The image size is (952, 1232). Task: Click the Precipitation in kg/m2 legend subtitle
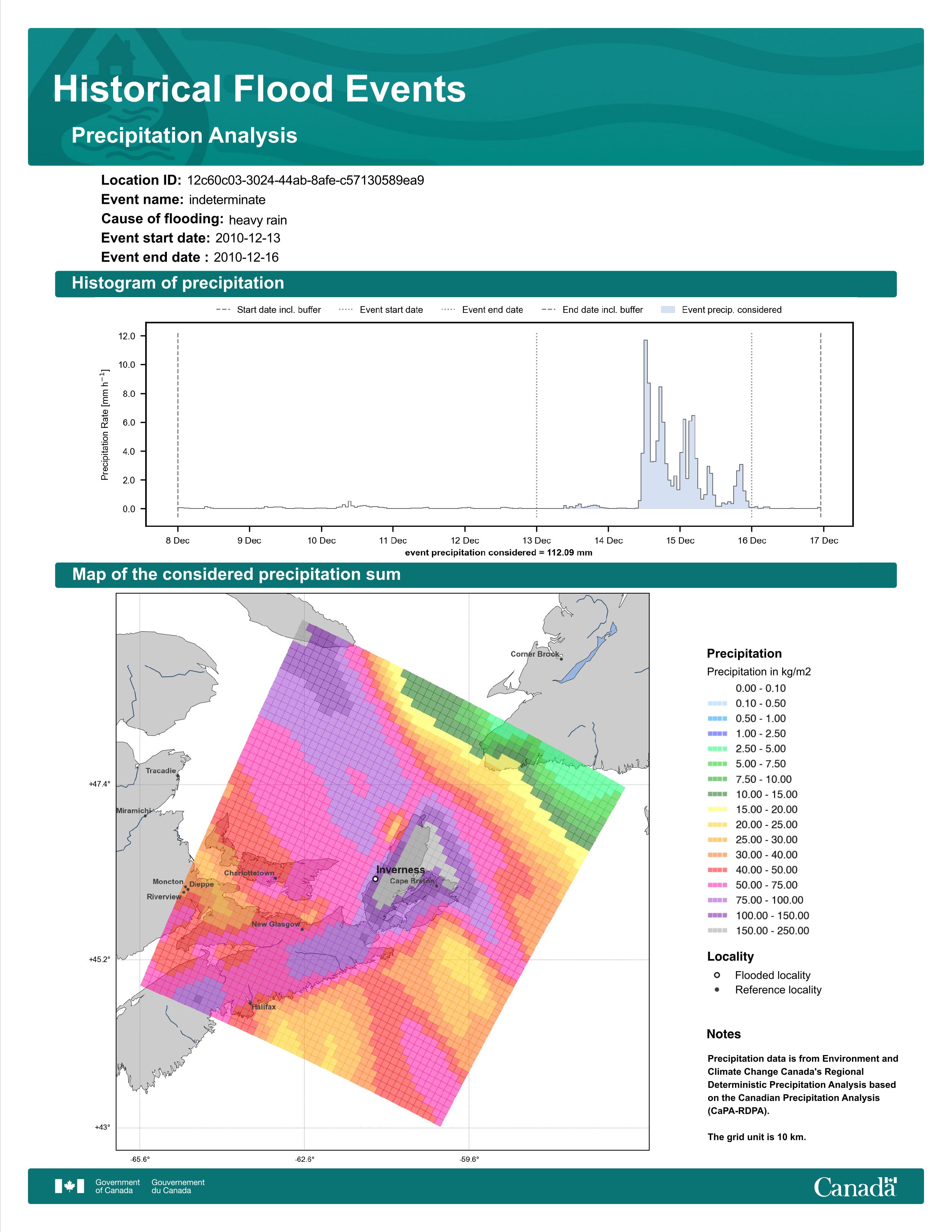click(x=759, y=672)
